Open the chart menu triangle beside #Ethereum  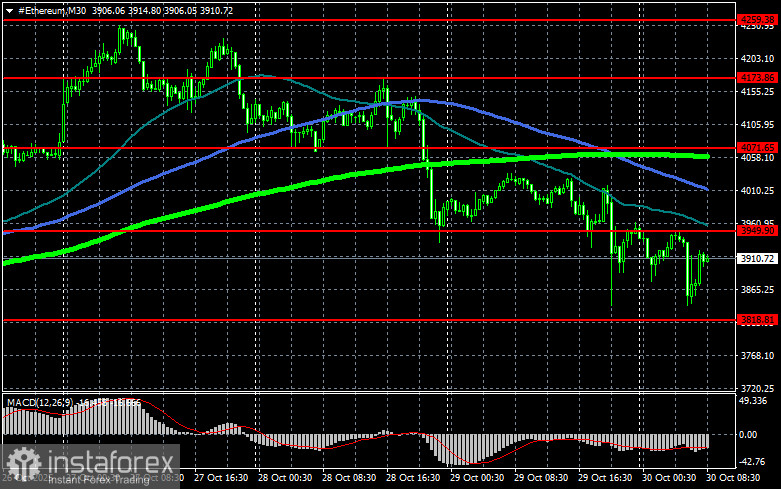tap(9, 10)
